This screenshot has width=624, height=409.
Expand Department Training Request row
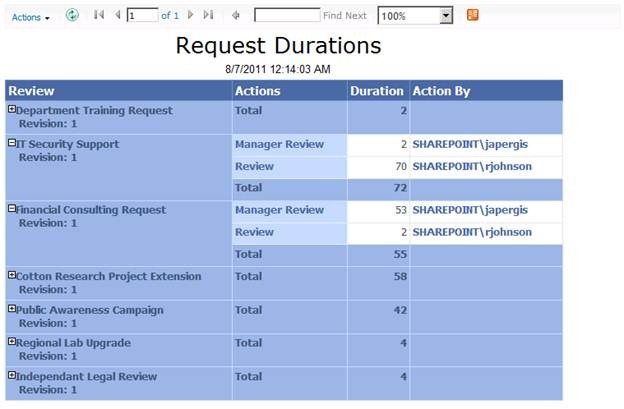(12, 109)
